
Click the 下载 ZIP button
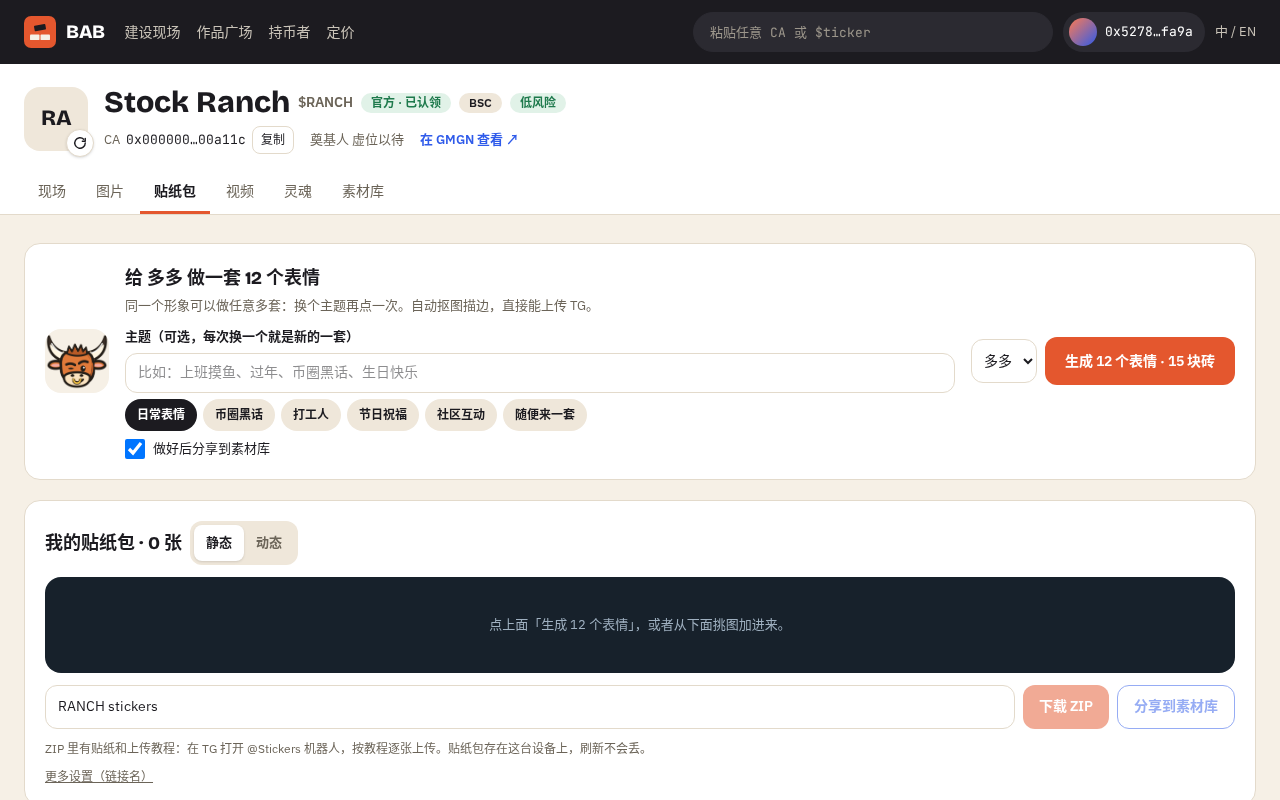[x=1066, y=707]
